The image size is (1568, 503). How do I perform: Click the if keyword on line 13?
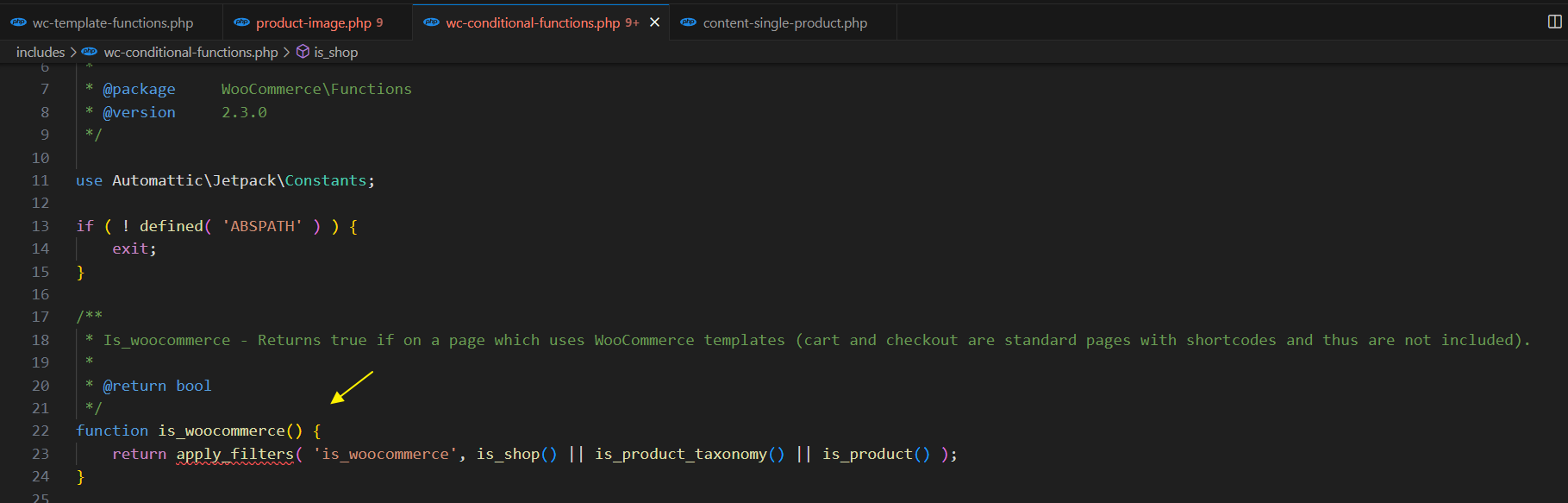[x=84, y=226]
